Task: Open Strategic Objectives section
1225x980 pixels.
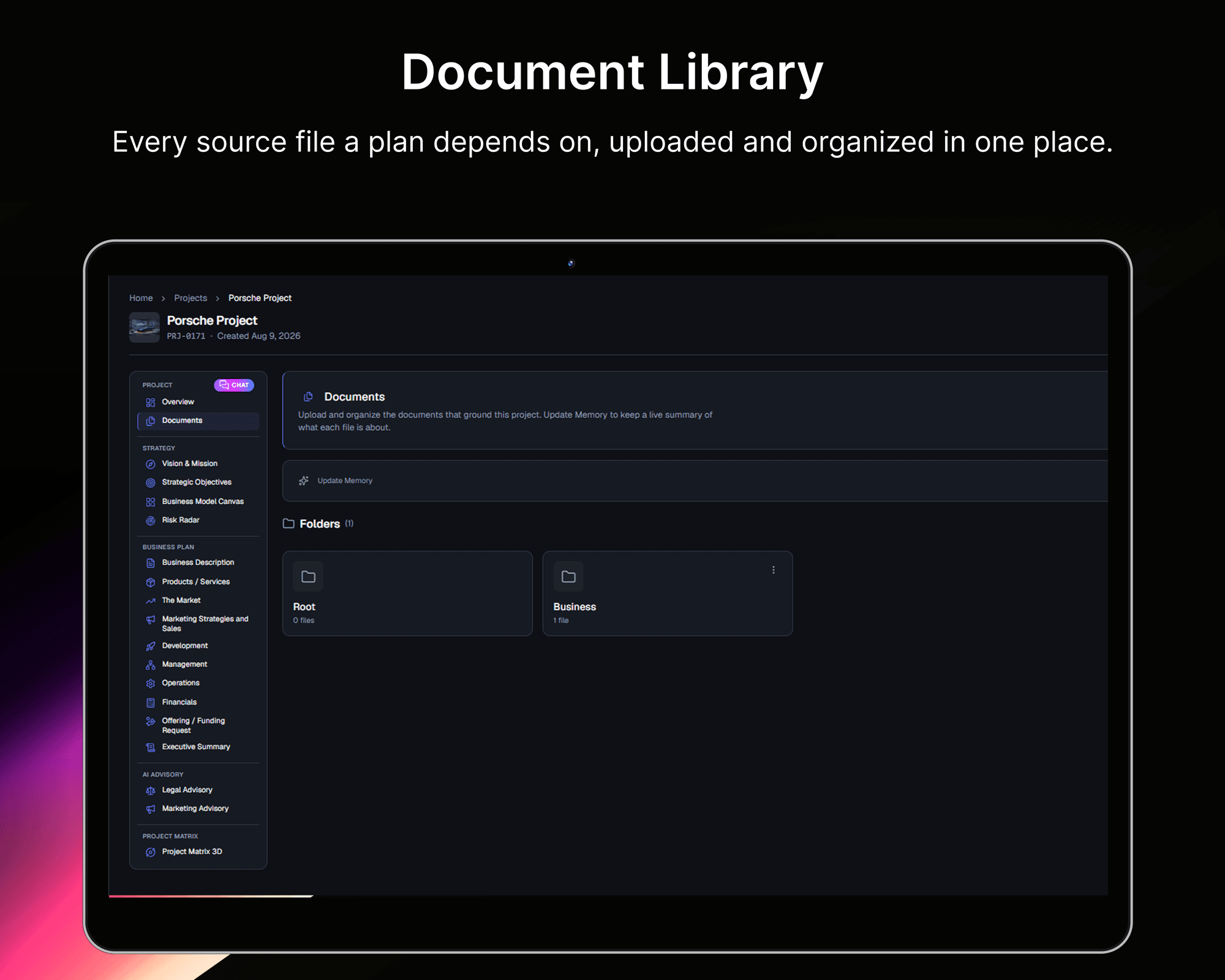Action: pos(198,483)
